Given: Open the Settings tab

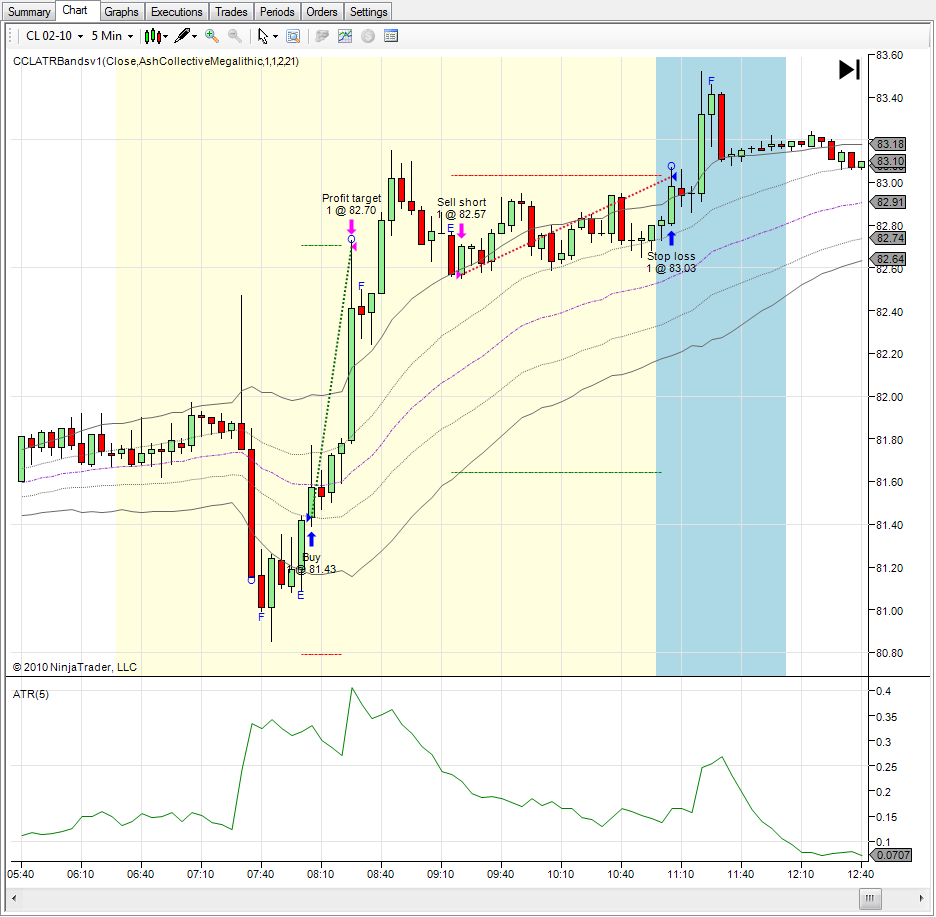Looking at the screenshot, I should pyautogui.click(x=368, y=11).
